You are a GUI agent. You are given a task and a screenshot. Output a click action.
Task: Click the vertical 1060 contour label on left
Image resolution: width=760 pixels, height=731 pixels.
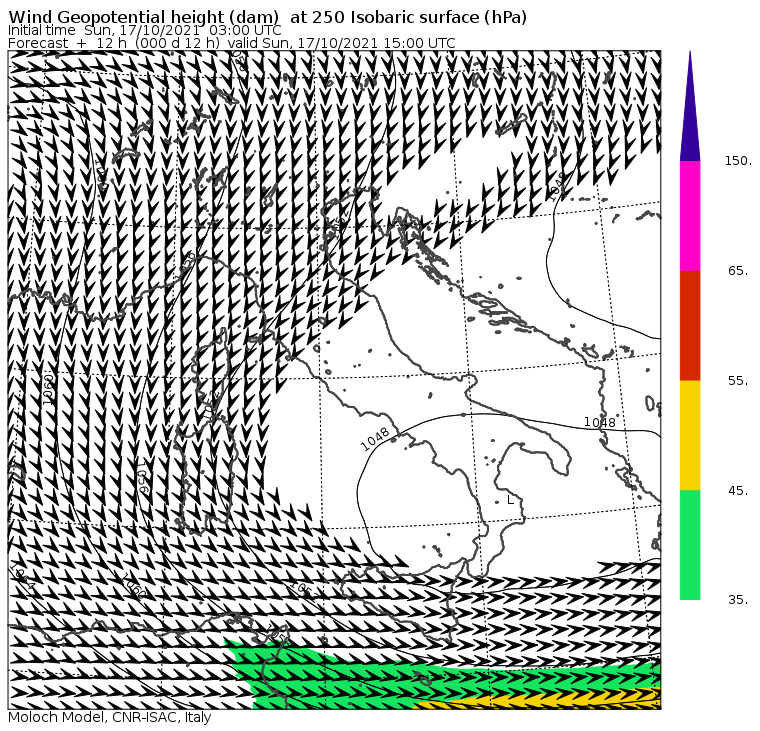tap(48, 390)
